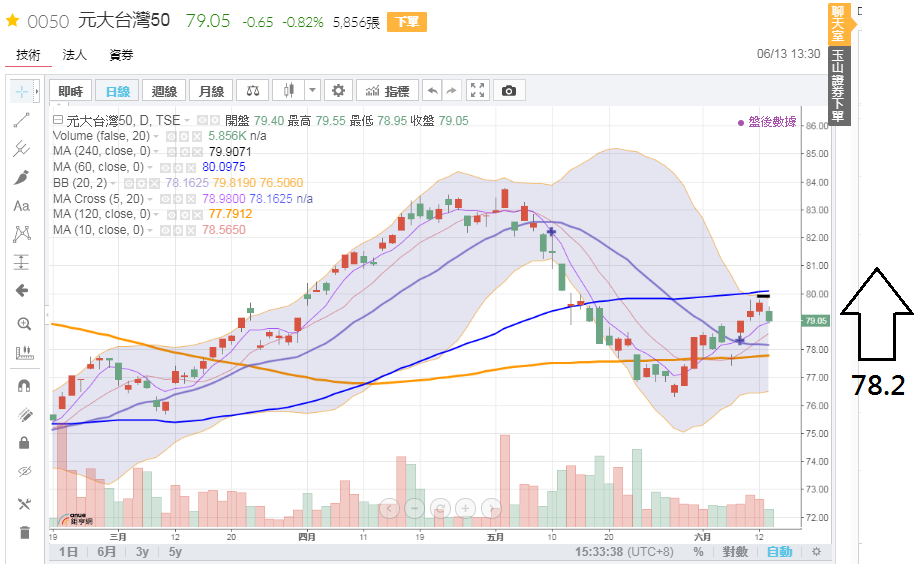Viewport: 920px width, 580px height.
Task: Switch to 日線 daily interval
Action: (x=117, y=91)
